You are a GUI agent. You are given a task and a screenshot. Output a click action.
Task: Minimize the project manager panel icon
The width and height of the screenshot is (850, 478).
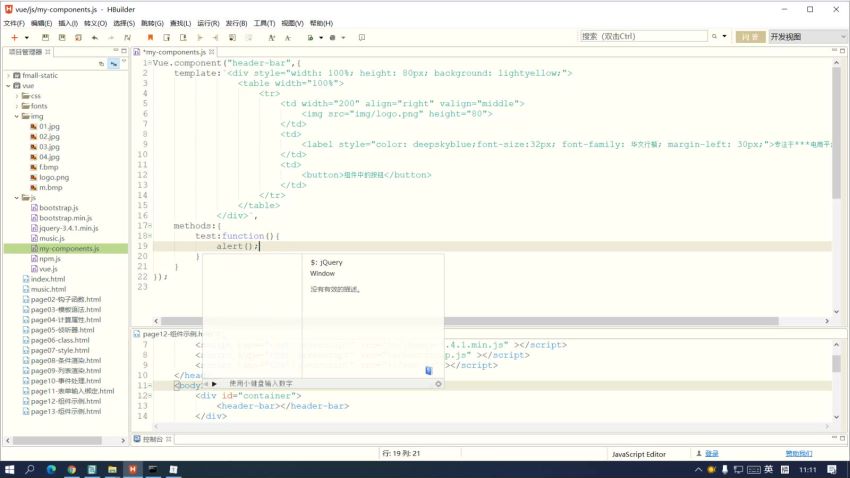(115, 50)
